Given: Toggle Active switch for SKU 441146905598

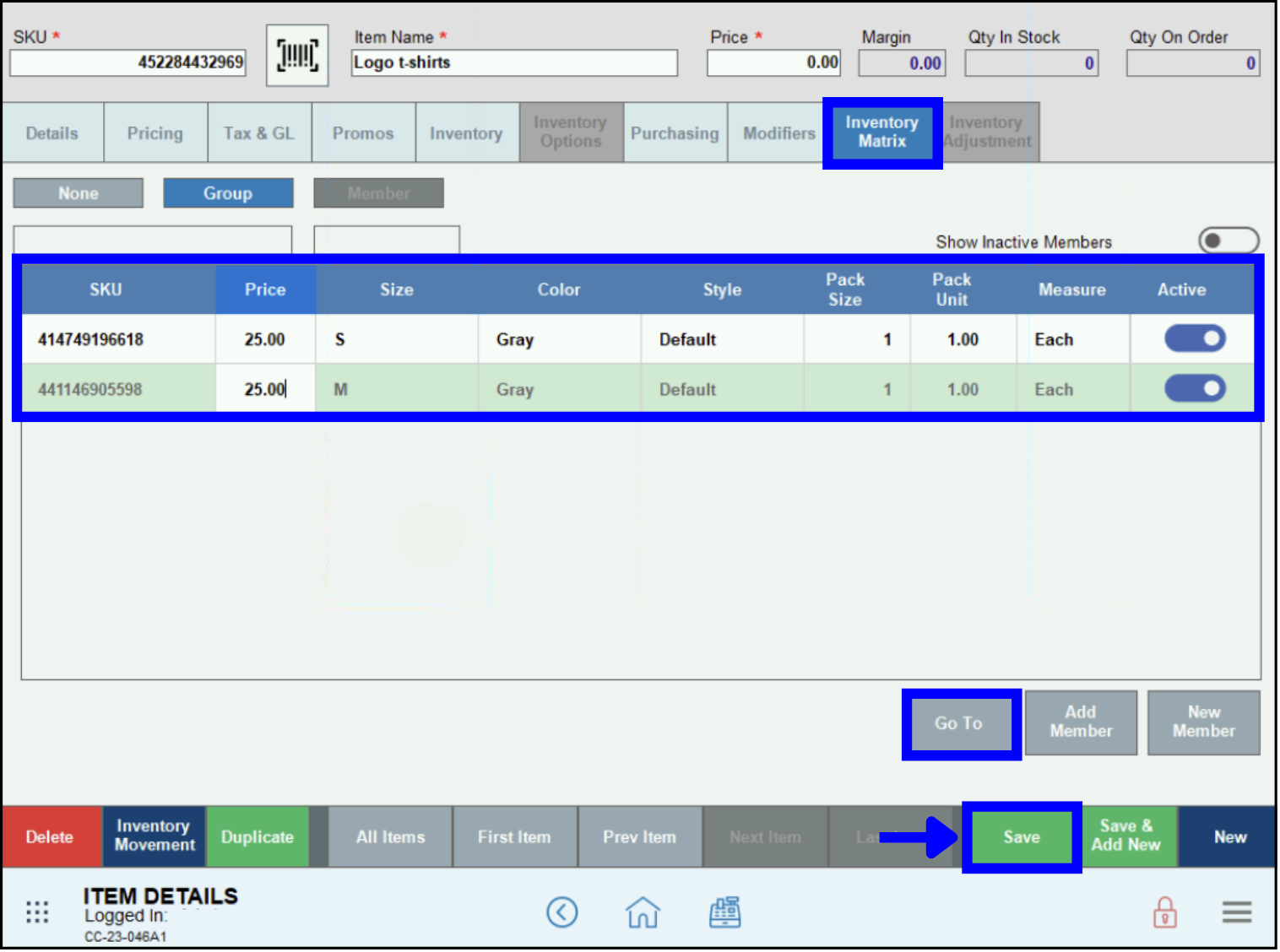Looking at the screenshot, I should click(x=1195, y=389).
